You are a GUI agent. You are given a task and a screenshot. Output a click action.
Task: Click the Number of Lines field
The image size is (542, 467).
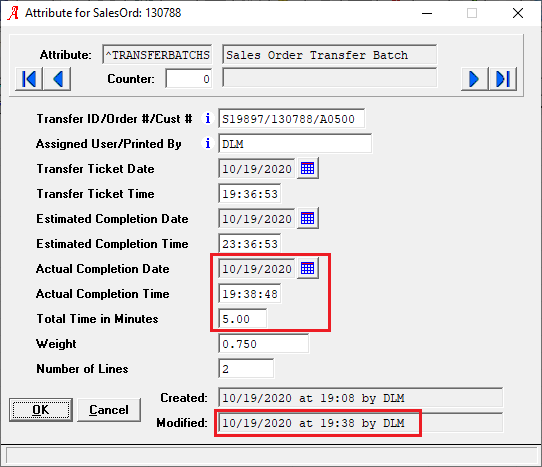click(246, 368)
